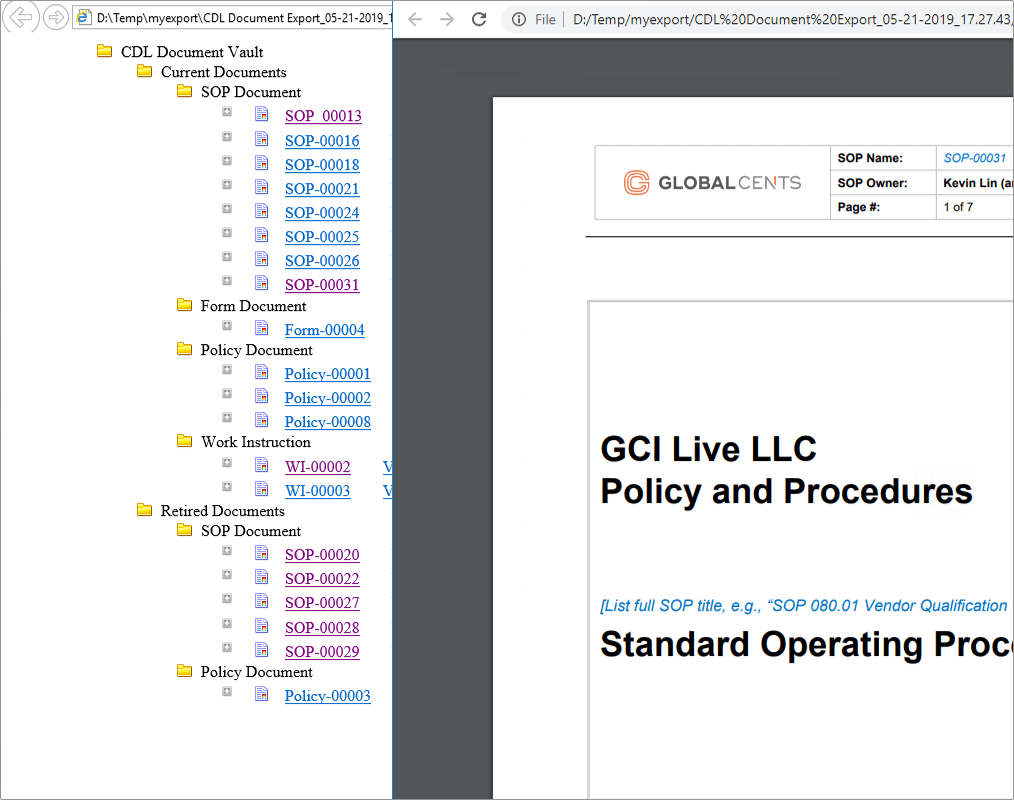Image resolution: width=1014 pixels, height=800 pixels.
Task: Open the SOP-00031 link in the document tree
Action: pyautogui.click(x=322, y=285)
